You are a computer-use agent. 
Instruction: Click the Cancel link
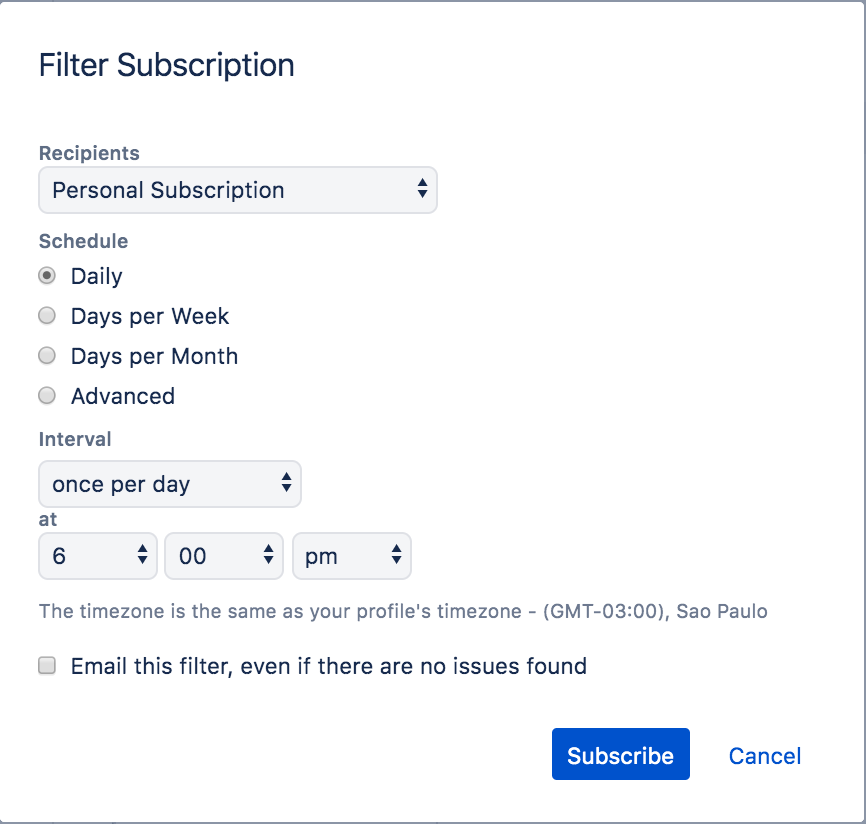(x=764, y=756)
